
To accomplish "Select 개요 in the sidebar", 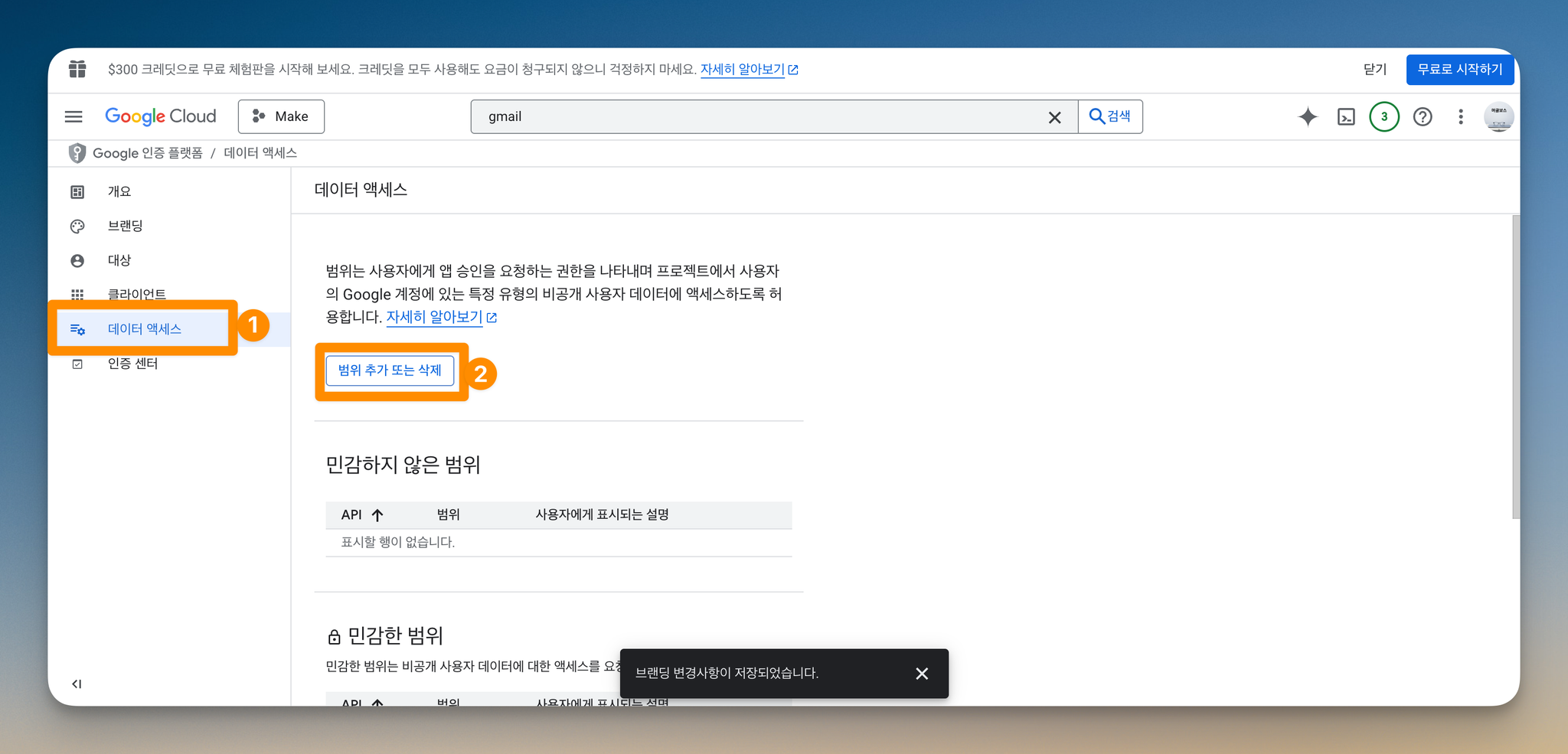I will pyautogui.click(x=119, y=191).
